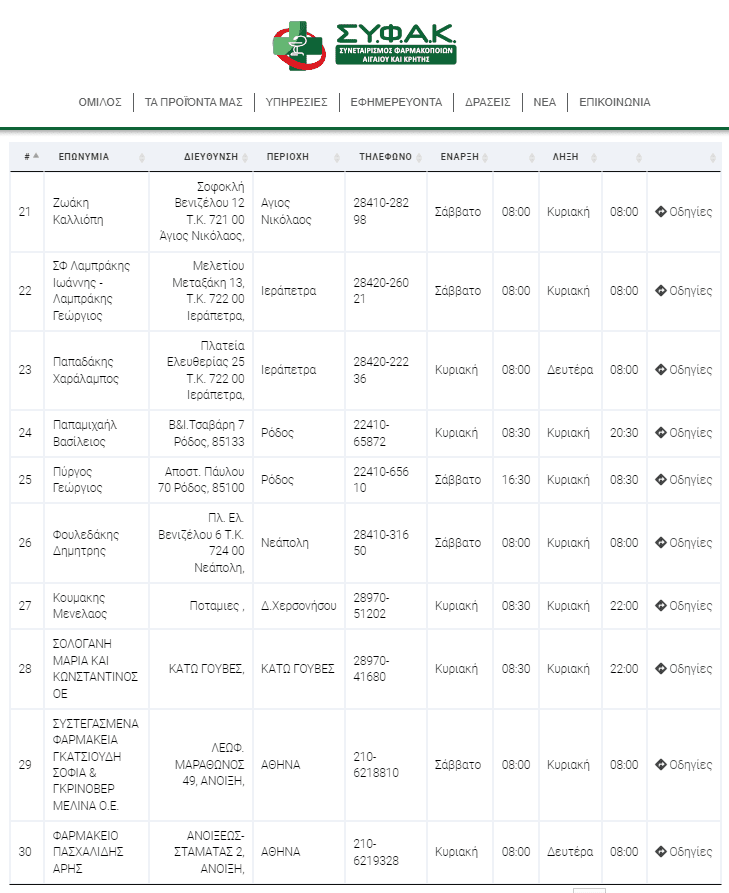Select address ΑΝΟΙΞΕΩΣ-ΣΤΑΜΑΤΑΣ 2, ΑΝΟΙΞΗ

(209, 852)
